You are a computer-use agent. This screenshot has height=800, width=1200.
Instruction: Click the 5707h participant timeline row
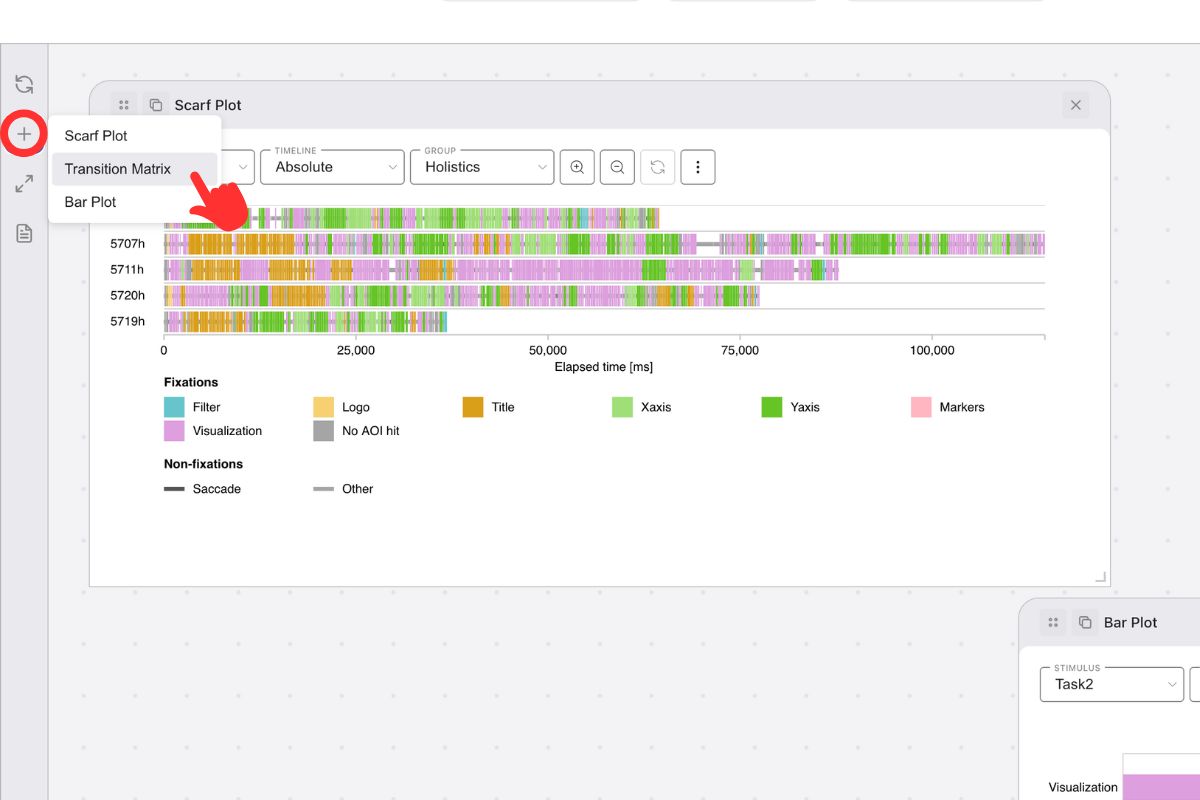coord(604,244)
